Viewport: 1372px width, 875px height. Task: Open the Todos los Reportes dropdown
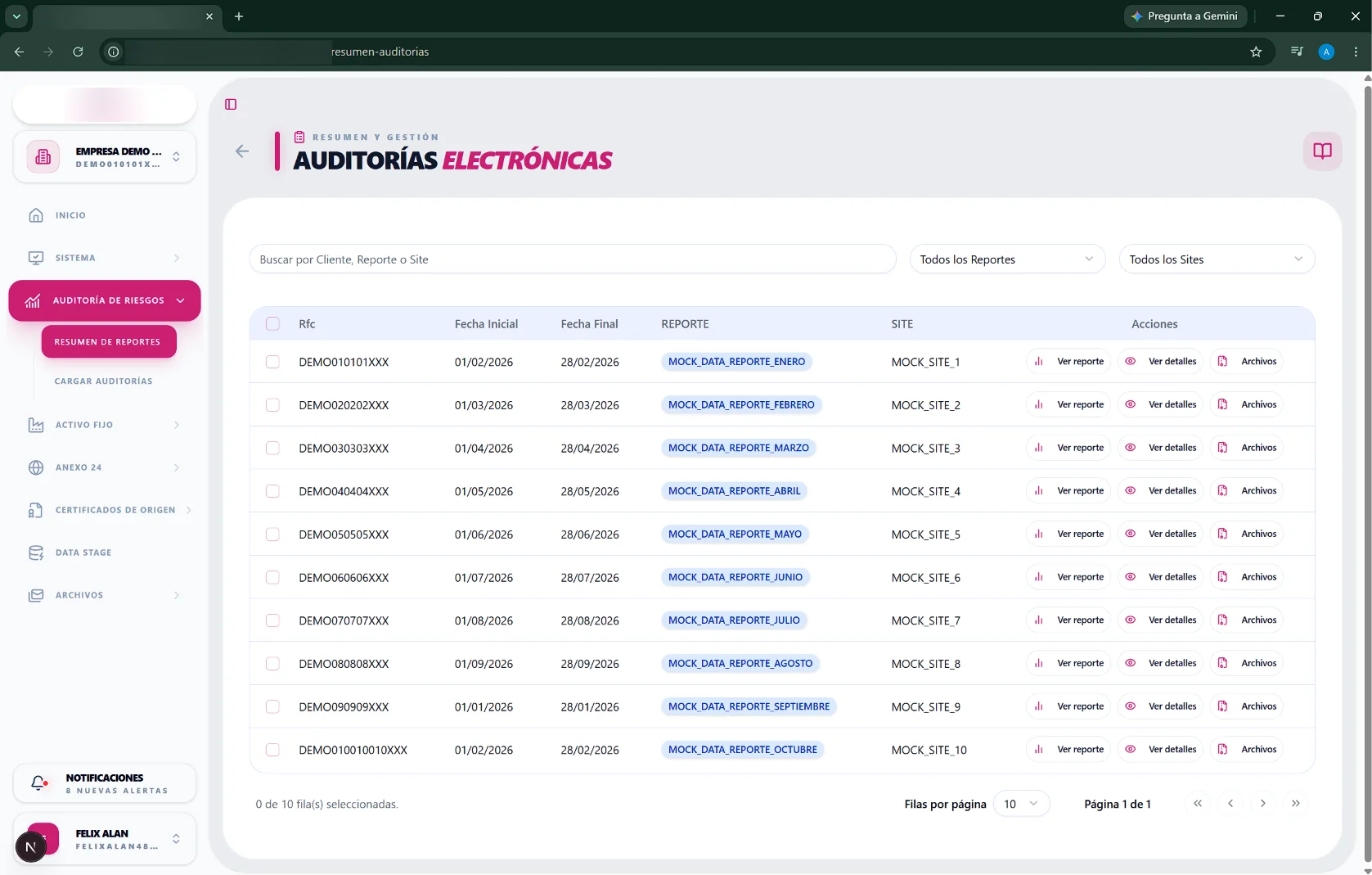click(x=1007, y=259)
